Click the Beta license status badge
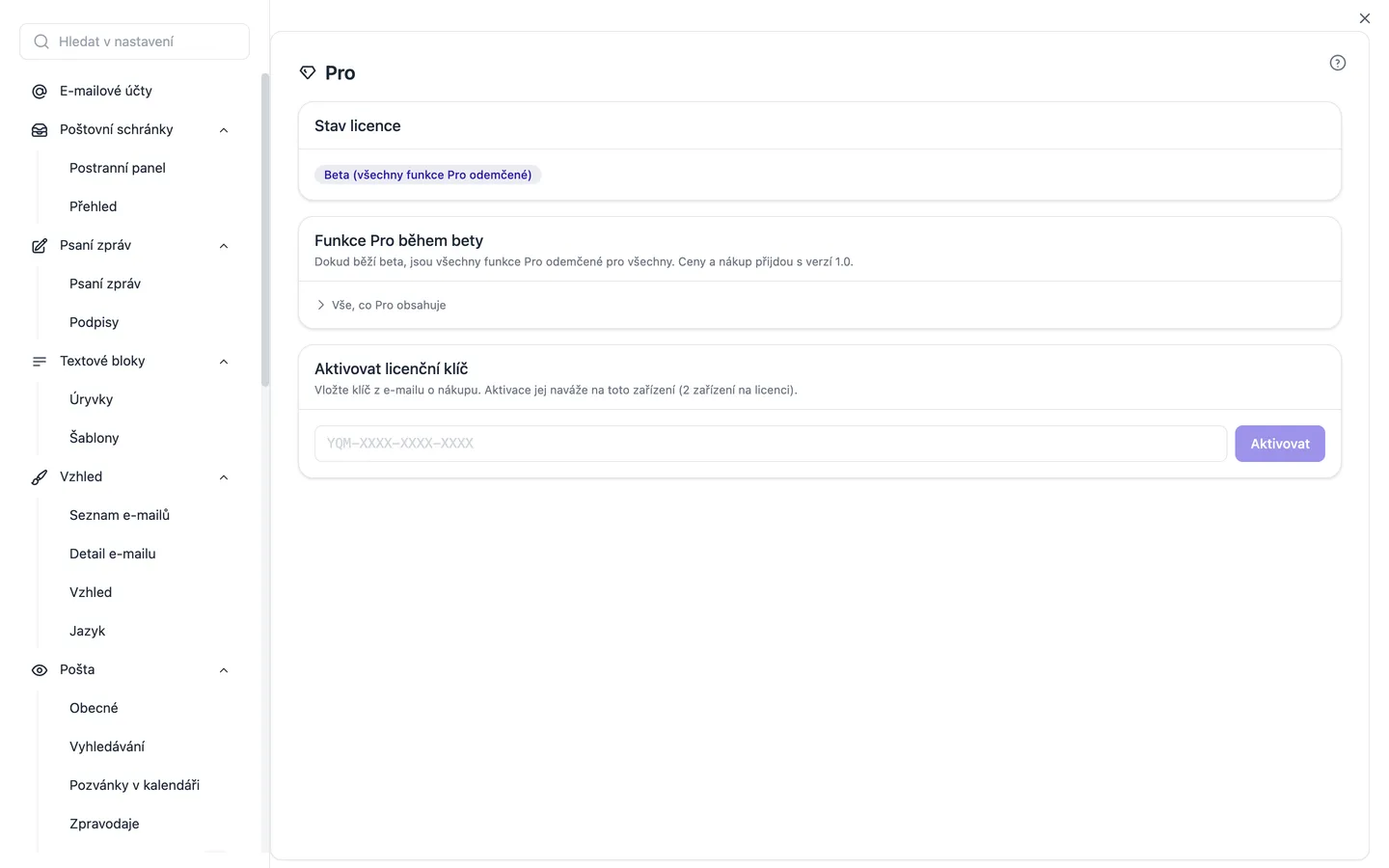Viewport: 1389px width, 868px height. coord(427,175)
